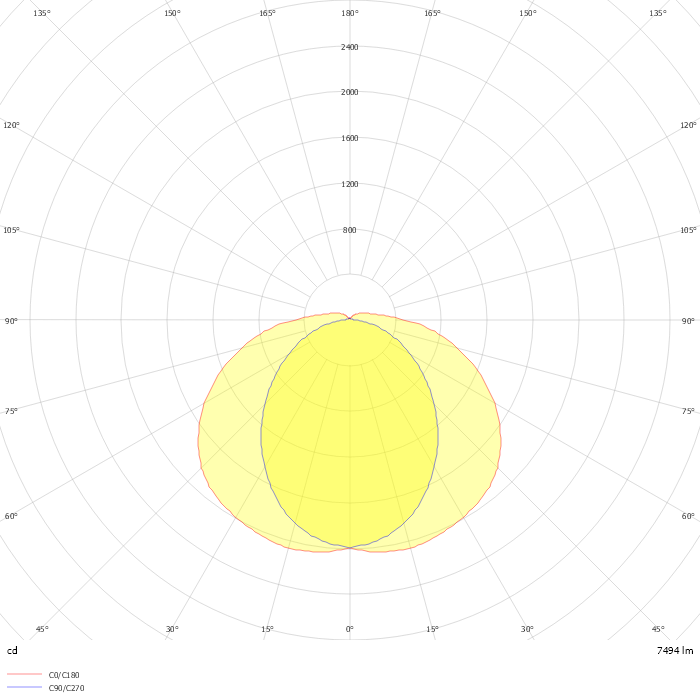Click the C90/C270 legend label
Image resolution: width=700 pixels, height=700 pixels.
tap(66, 688)
